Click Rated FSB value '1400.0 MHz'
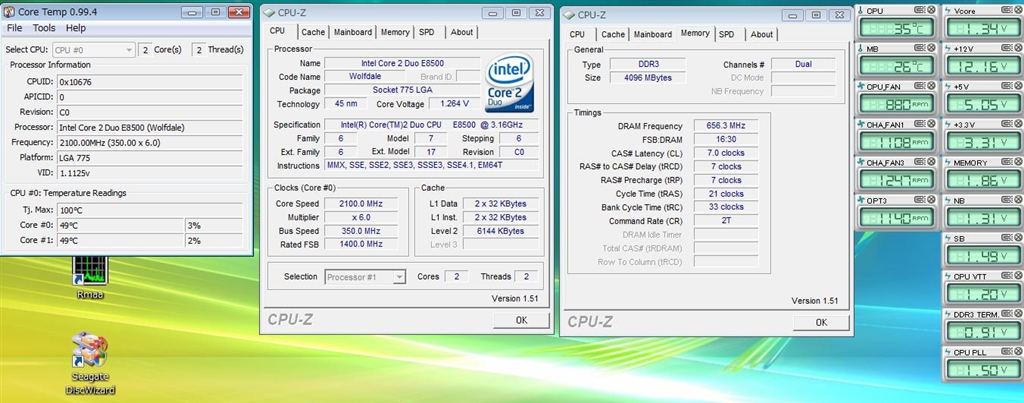Screen dimensions: 1024x403 360,244
